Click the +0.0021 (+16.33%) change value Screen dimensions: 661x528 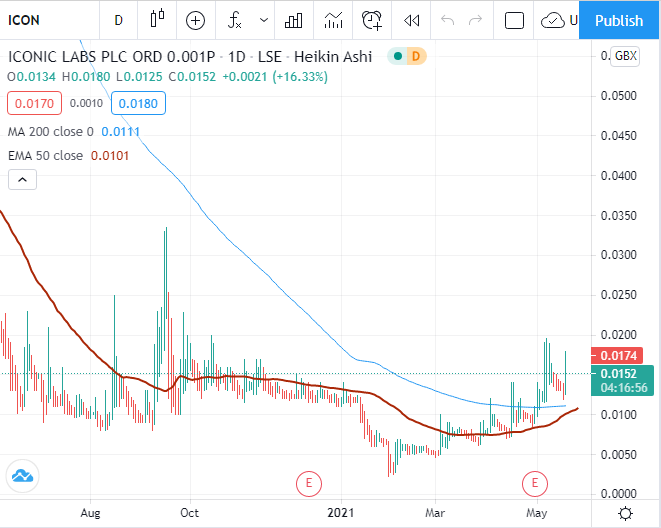275,77
